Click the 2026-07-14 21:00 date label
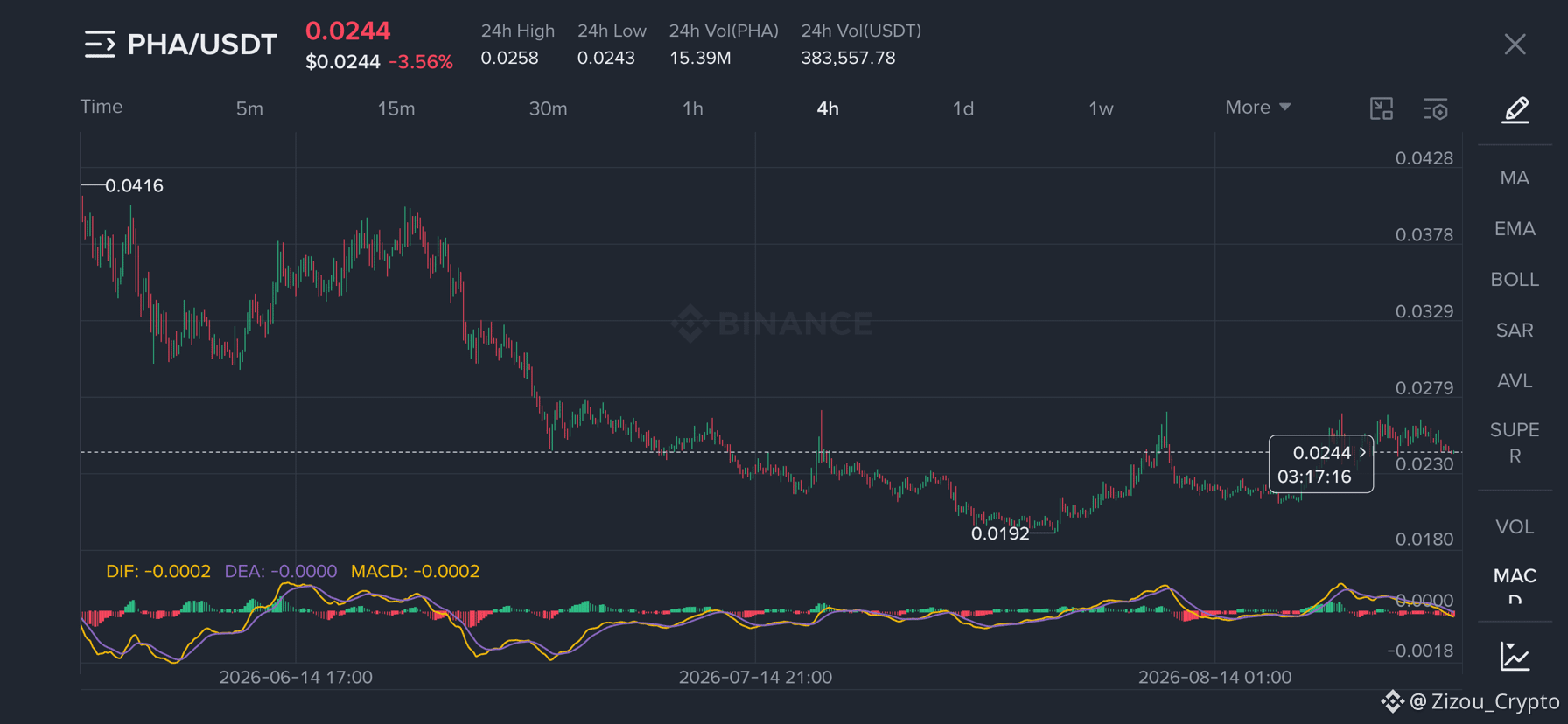1568x724 pixels. 755,678
